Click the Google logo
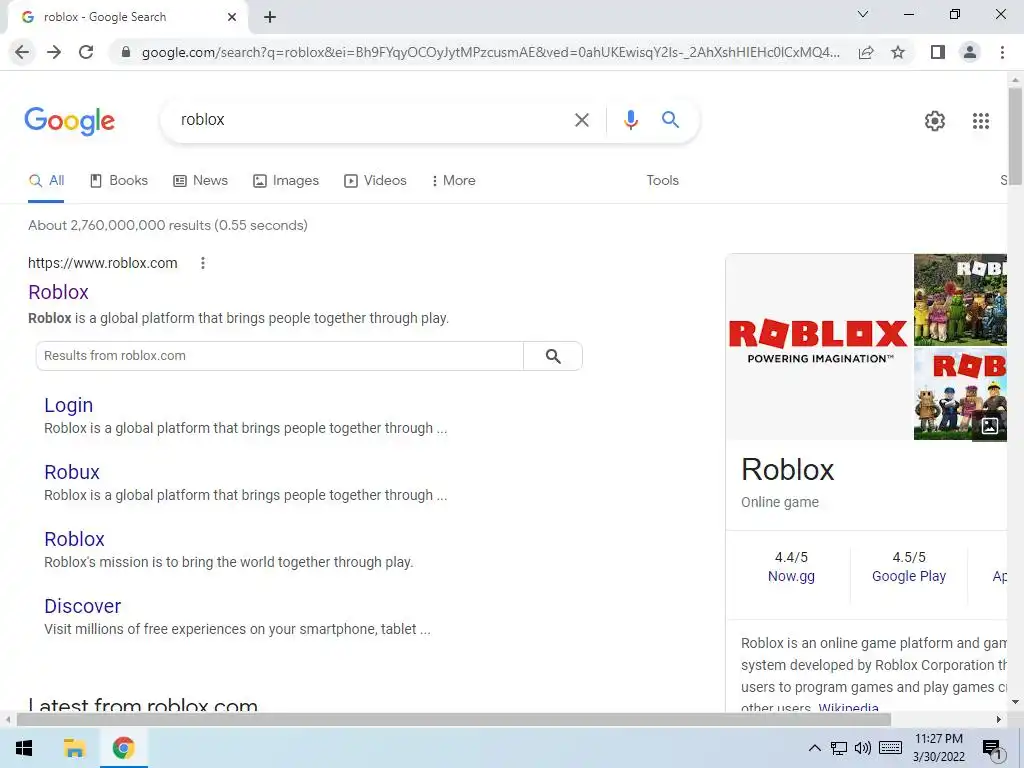The image size is (1024, 768). click(x=70, y=121)
